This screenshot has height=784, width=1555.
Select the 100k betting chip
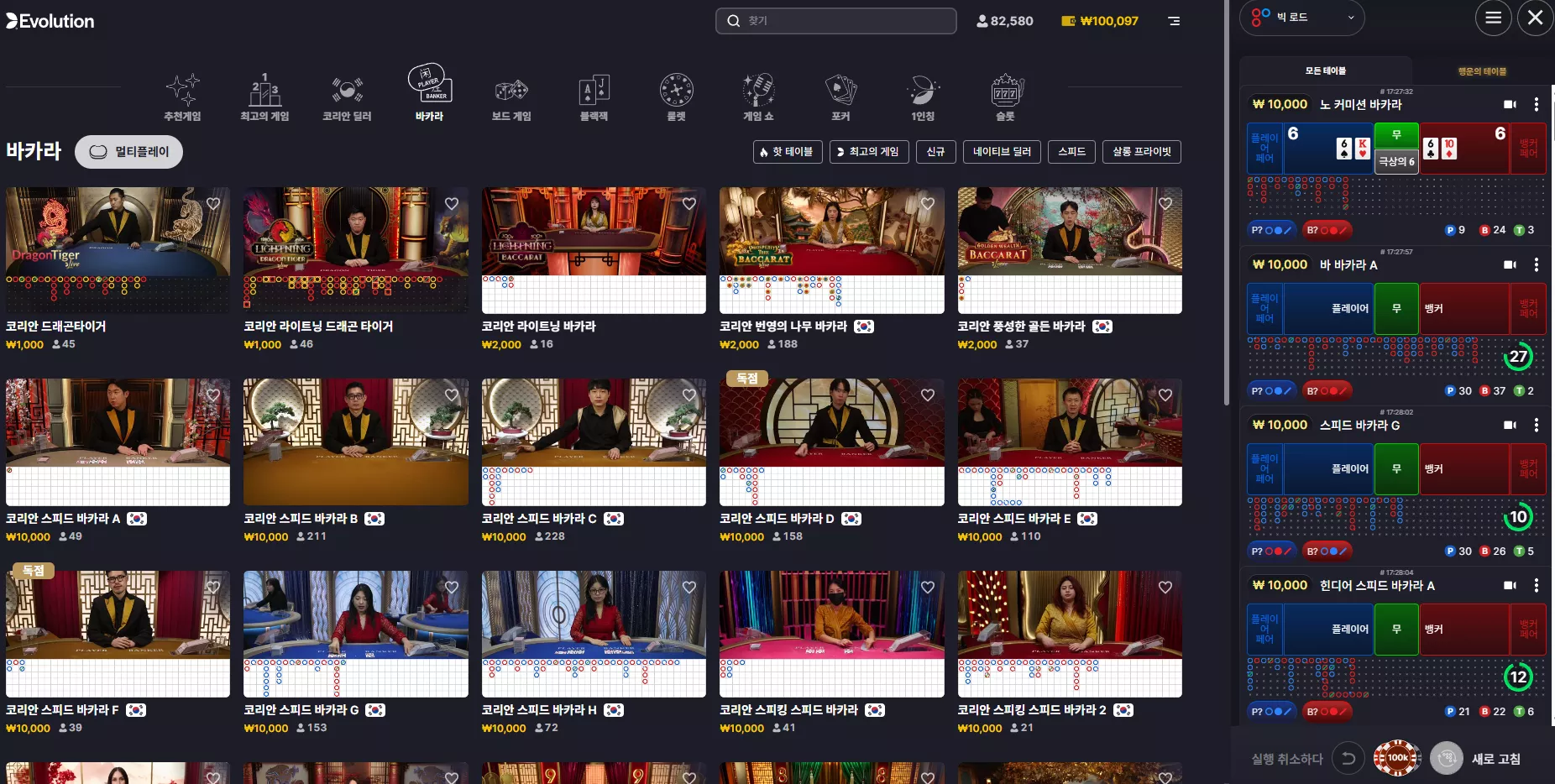[x=1397, y=758]
